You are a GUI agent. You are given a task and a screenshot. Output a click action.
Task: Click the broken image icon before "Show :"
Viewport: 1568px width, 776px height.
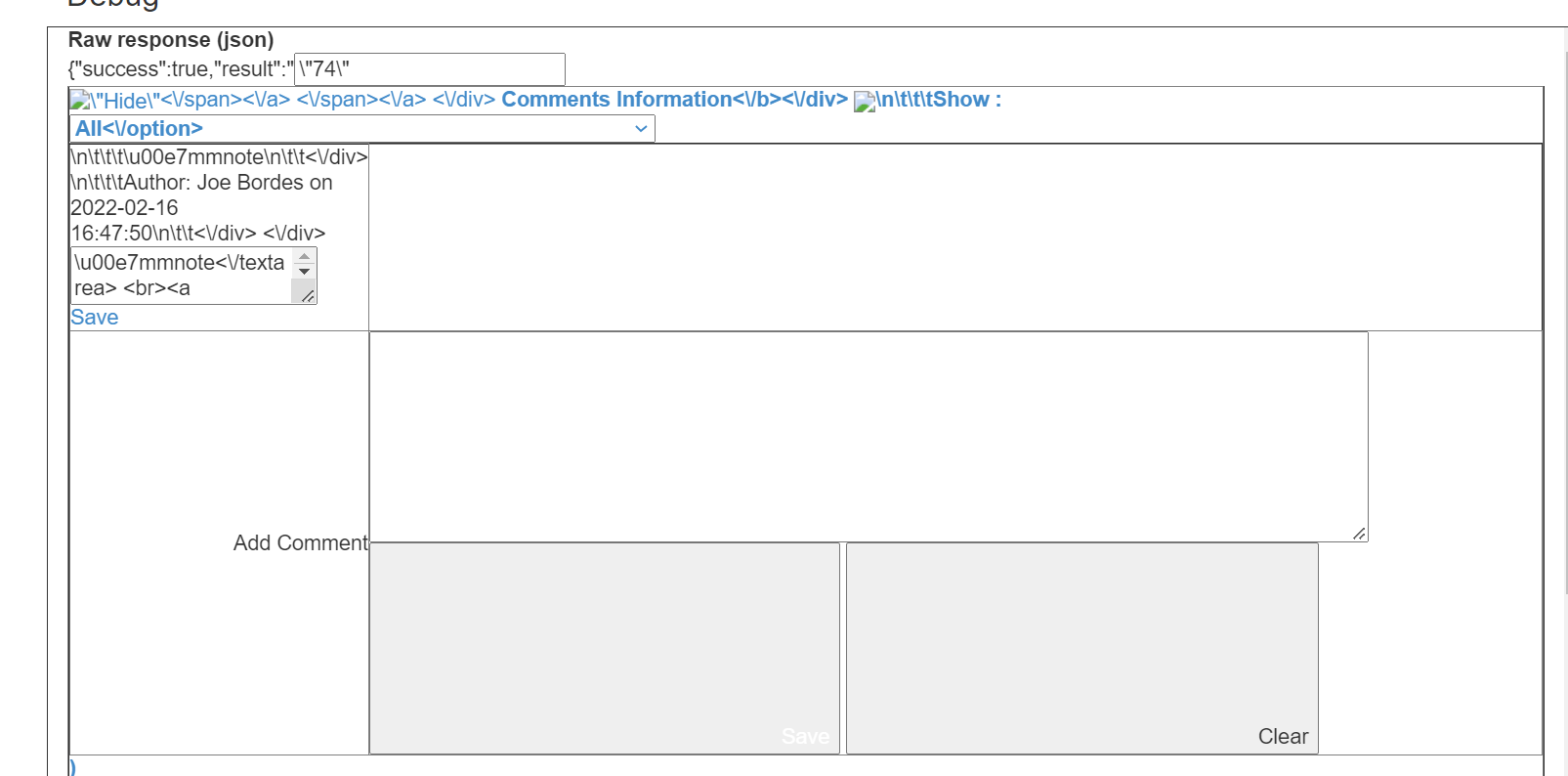point(864,102)
